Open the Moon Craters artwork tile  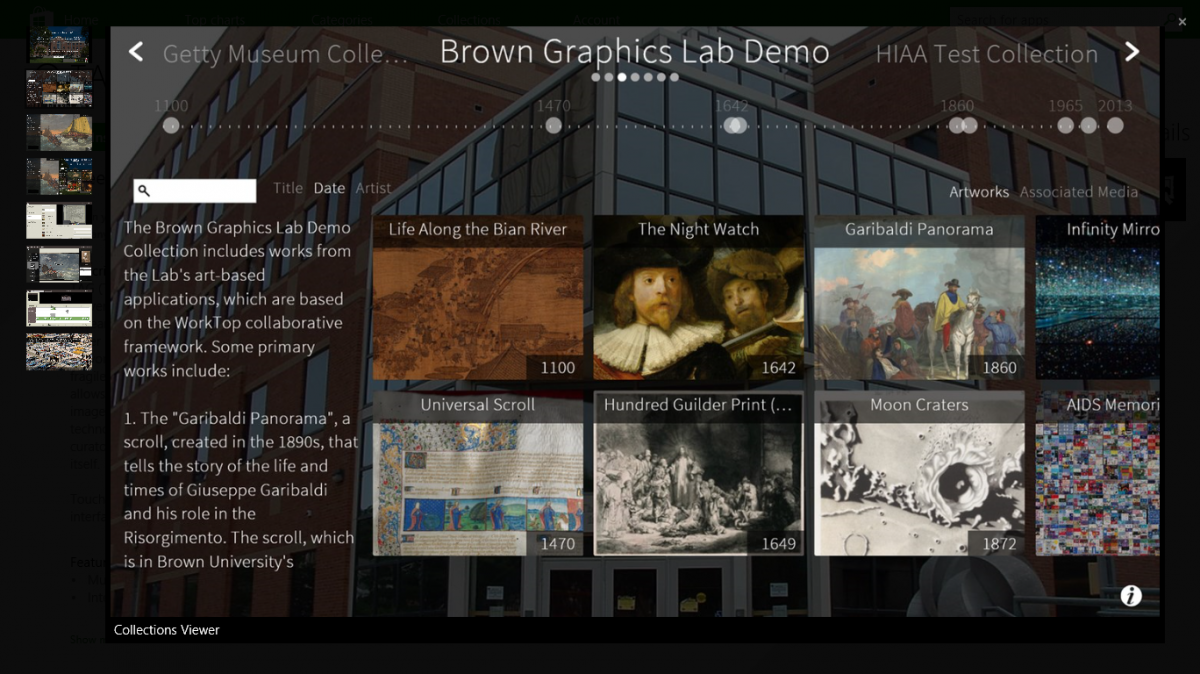[x=919, y=473]
